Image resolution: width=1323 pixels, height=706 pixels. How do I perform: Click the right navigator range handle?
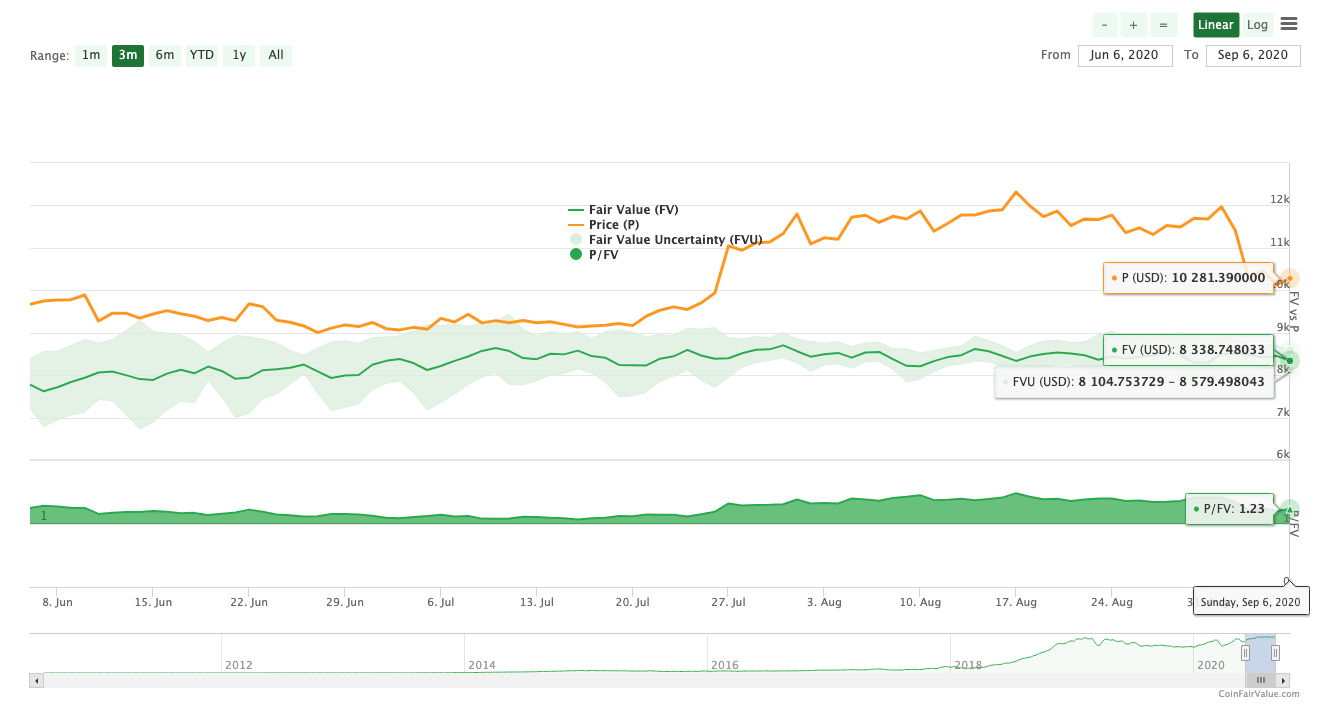(x=1275, y=653)
